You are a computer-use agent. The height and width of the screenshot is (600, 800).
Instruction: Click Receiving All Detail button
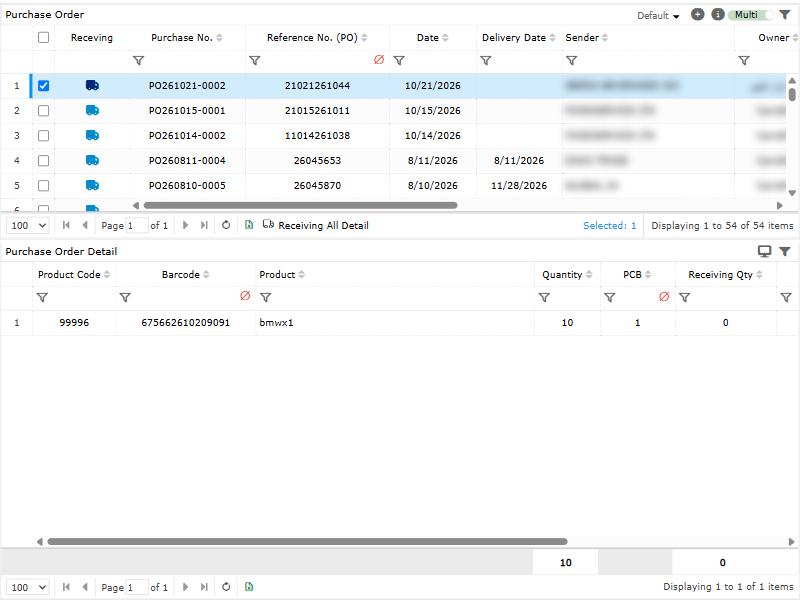click(315, 225)
